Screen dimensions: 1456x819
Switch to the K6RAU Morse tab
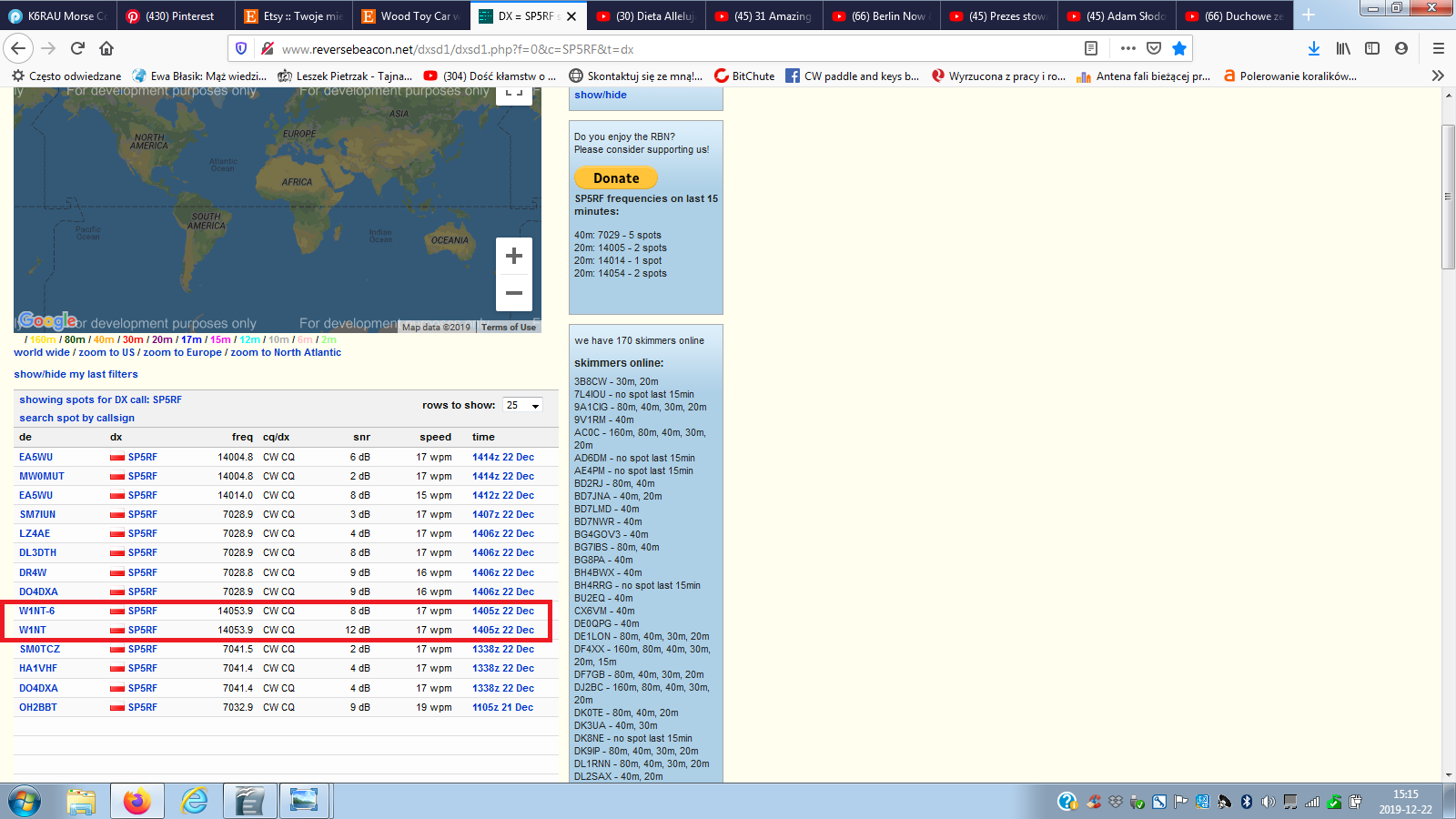pyautogui.click(x=59, y=15)
